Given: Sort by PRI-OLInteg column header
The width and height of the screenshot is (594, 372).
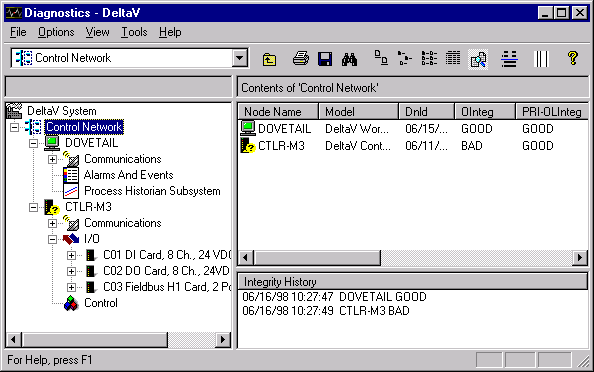Looking at the screenshot, I should point(552,112).
